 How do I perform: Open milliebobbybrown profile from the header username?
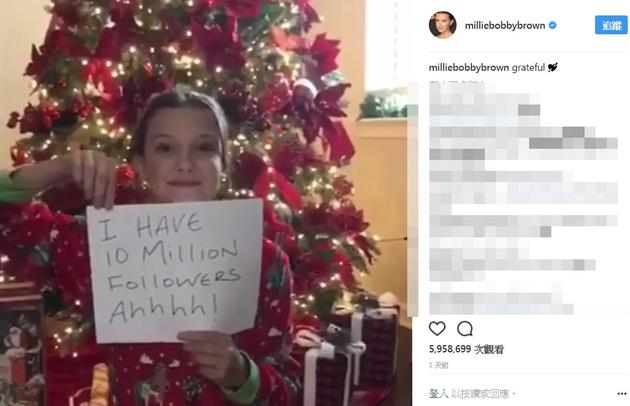click(x=505, y=26)
